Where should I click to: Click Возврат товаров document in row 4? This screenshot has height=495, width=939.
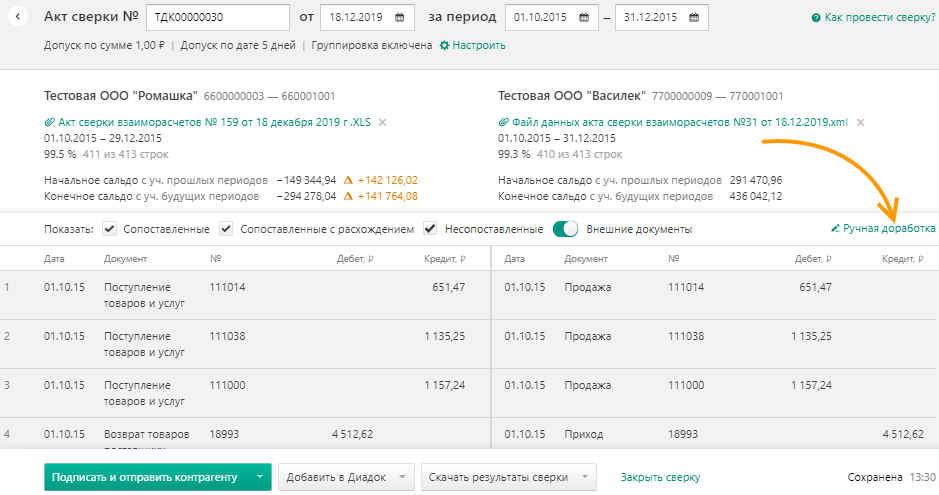tap(147, 435)
